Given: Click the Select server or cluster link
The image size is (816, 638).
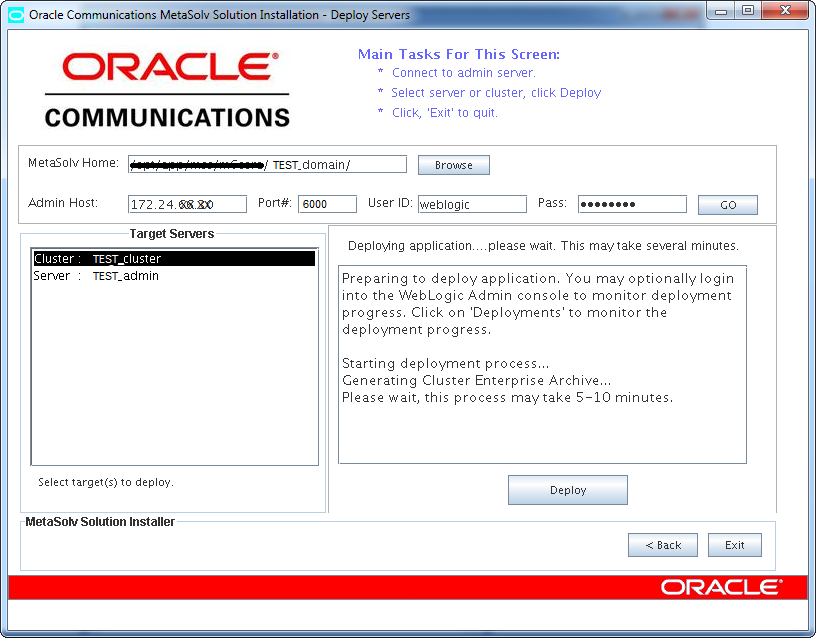Looking at the screenshot, I should (x=496, y=92).
